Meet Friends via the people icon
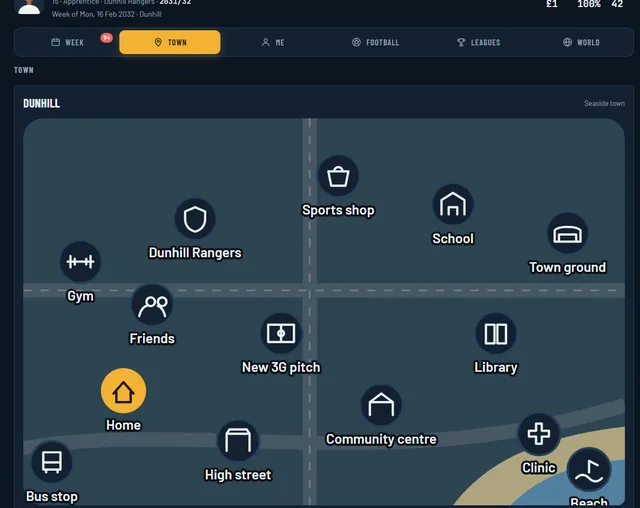640x508 pixels. [152, 305]
